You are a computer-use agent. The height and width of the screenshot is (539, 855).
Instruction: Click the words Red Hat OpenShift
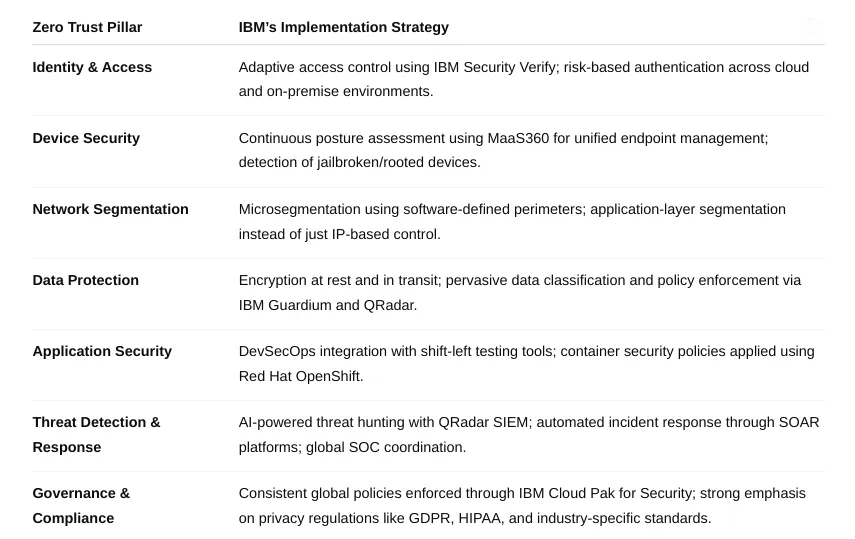(x=299, y=376)
